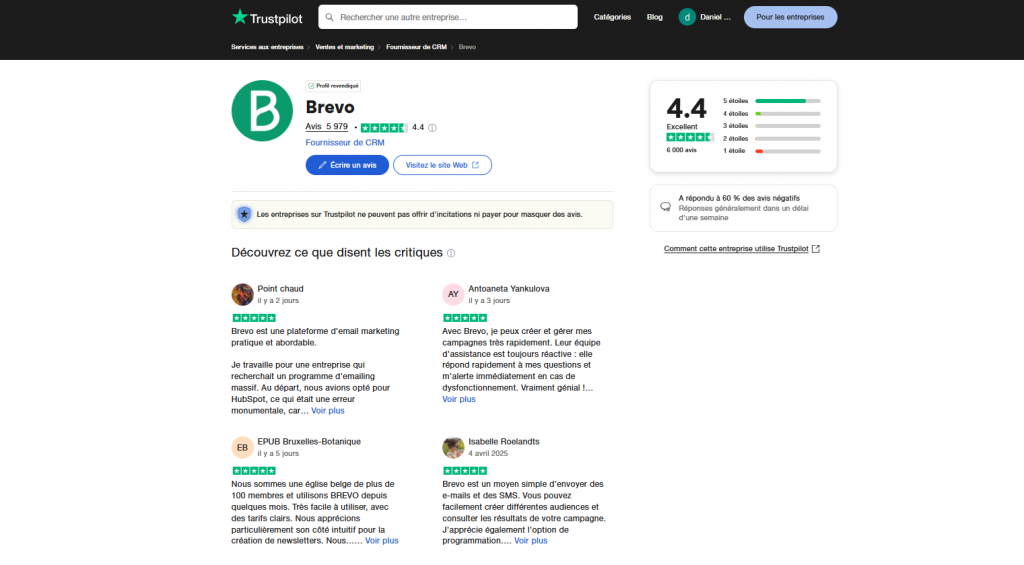
Task: Click the Brevo breadcrumb item
Action: pos(467,47)
